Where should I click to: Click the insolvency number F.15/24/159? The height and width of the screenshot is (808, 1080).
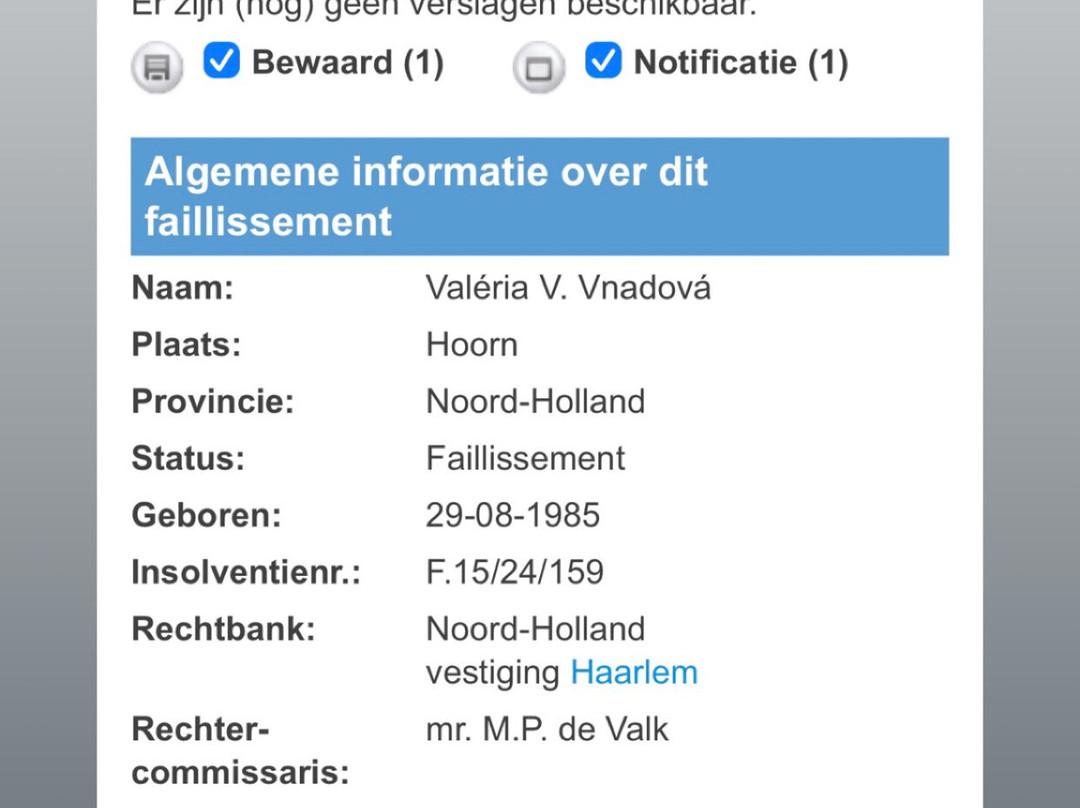click(x=514, y=572)
